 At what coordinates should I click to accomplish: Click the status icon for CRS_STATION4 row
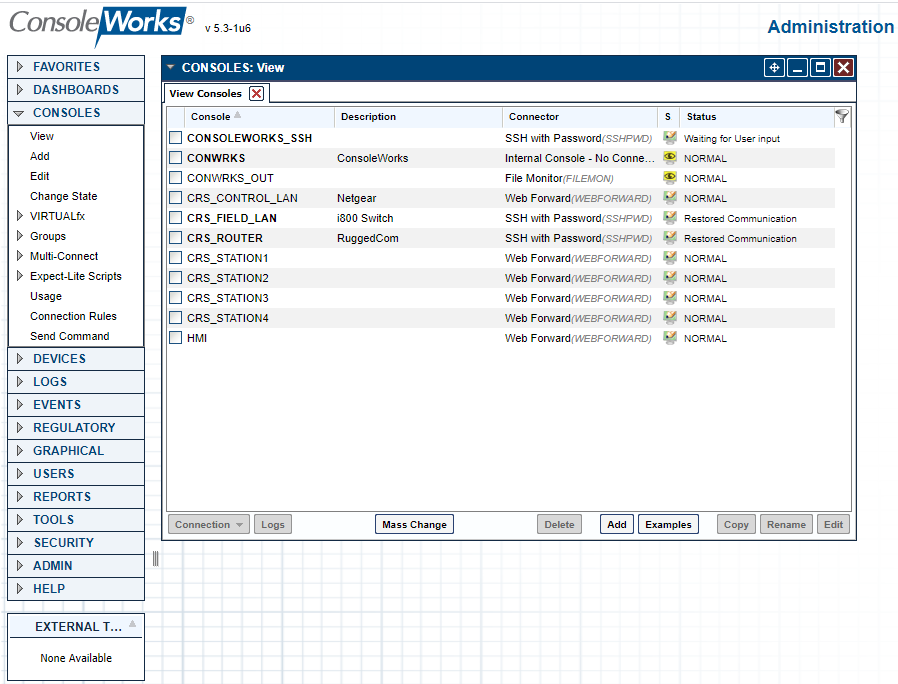coord(669,318)
